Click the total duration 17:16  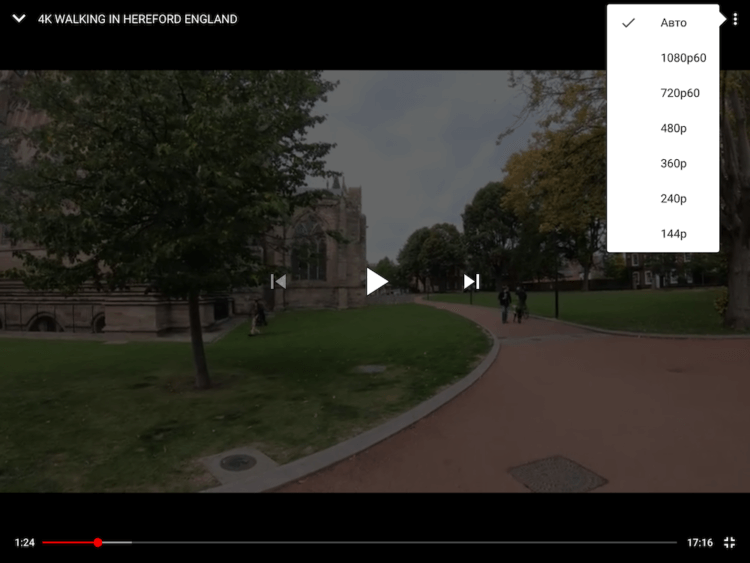coord(700,542)
